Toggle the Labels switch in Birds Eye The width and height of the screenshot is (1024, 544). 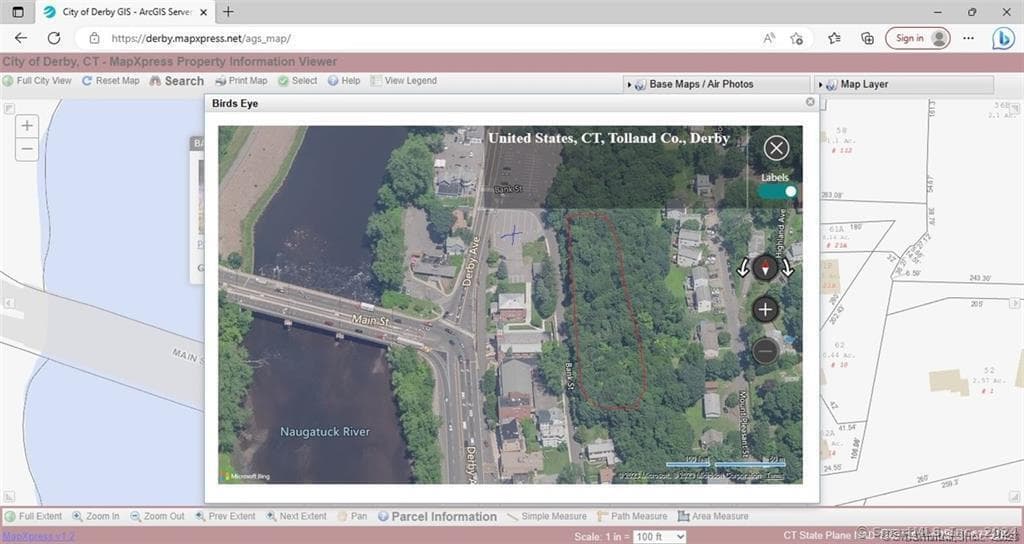pos(777,191)
